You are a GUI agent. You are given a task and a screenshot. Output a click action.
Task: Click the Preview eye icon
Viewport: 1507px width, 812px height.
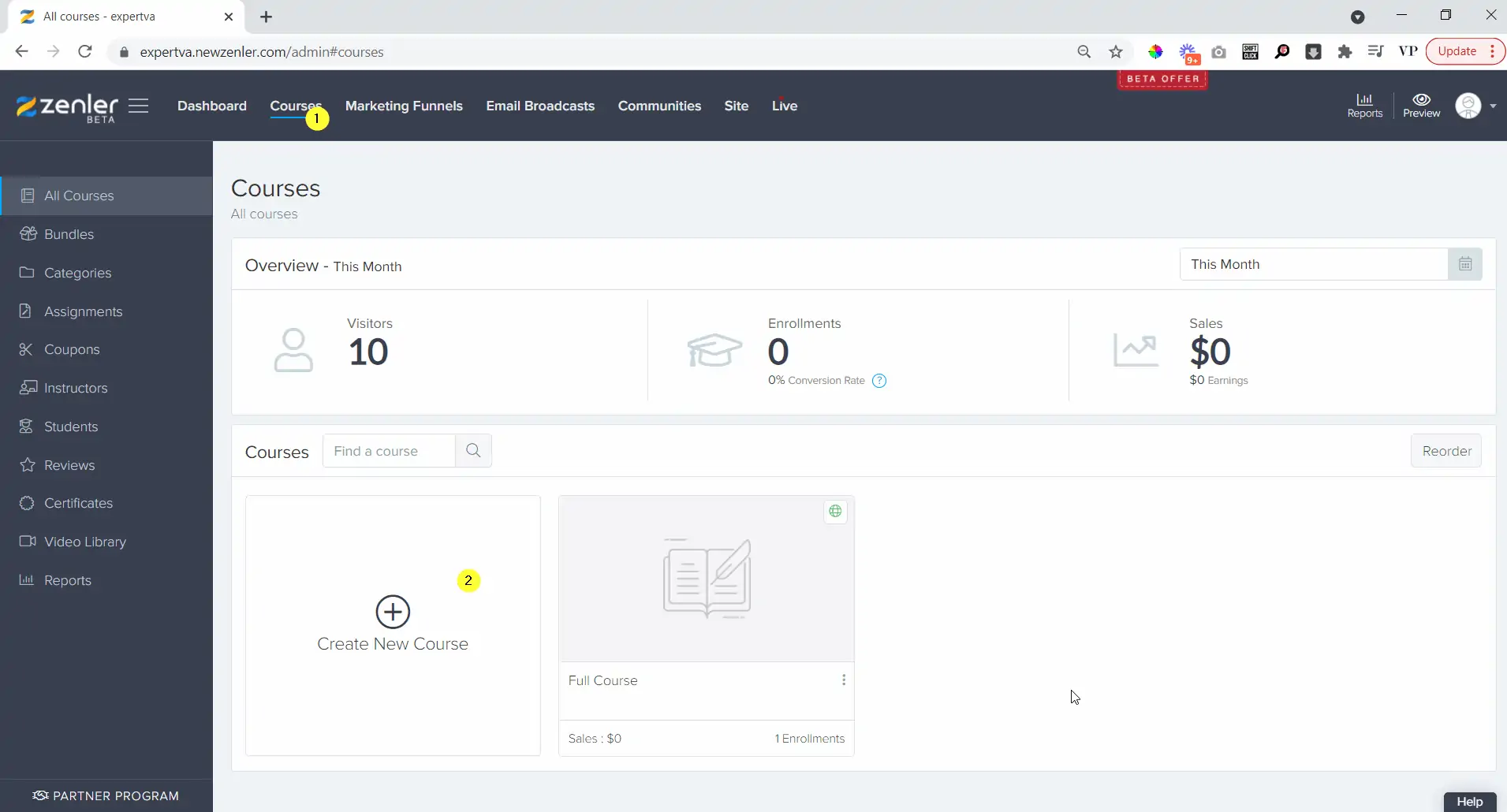1420,101
